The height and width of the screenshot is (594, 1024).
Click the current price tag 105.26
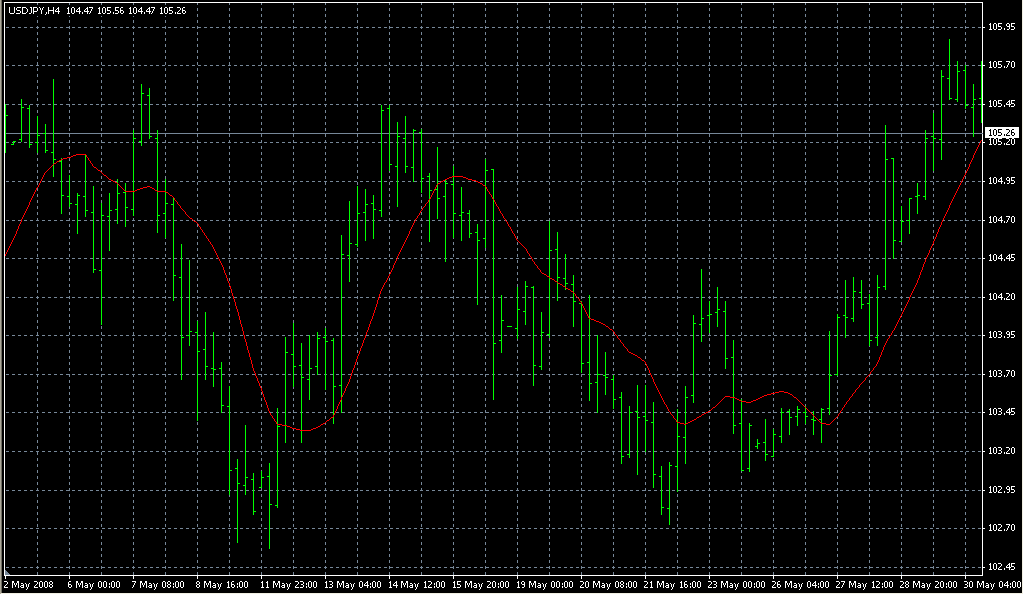[x=1002, y=133]
